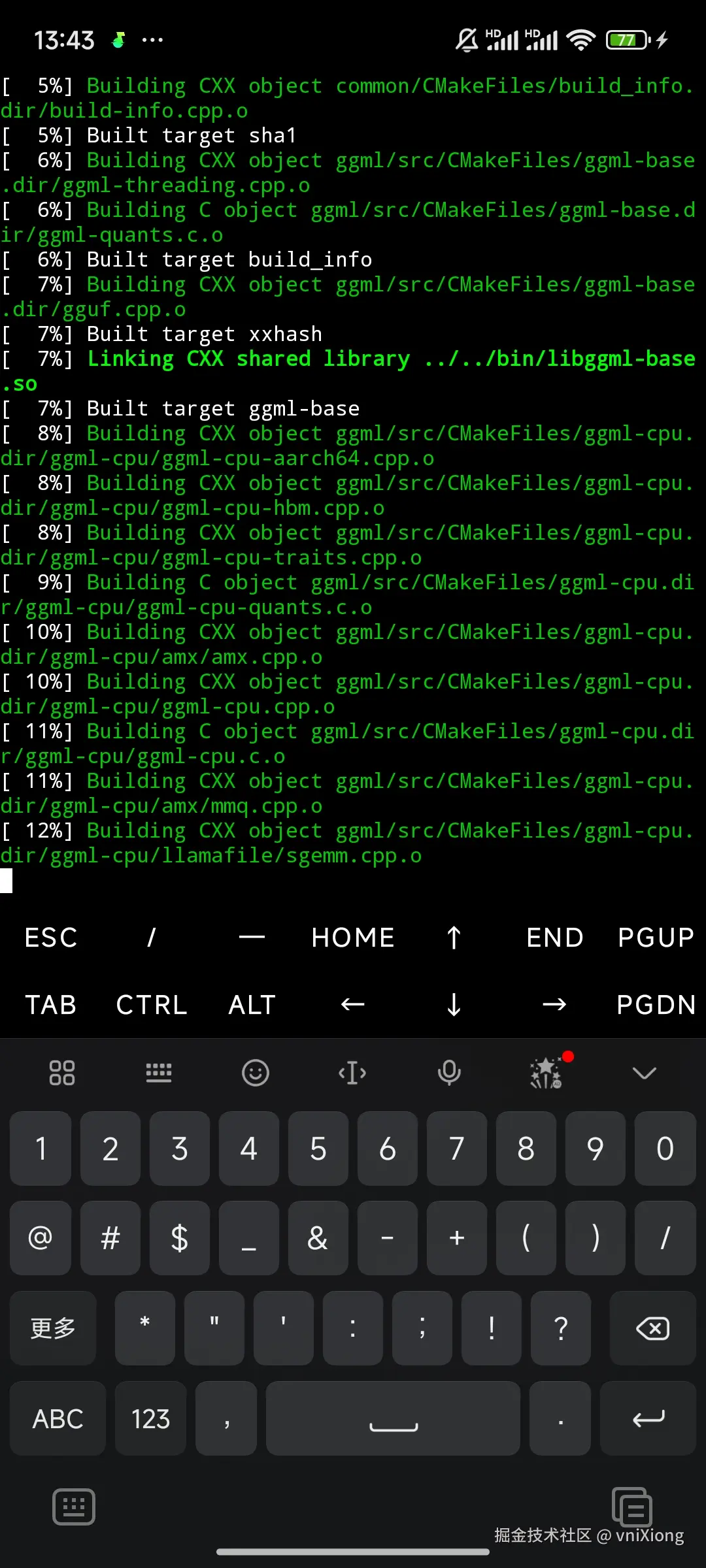Image resolution: width=706 pixels, height=1568 pixels.
Task: Tap the keyboard layout switch icon
Action: pyautogui.click(x=159, y=1073)
